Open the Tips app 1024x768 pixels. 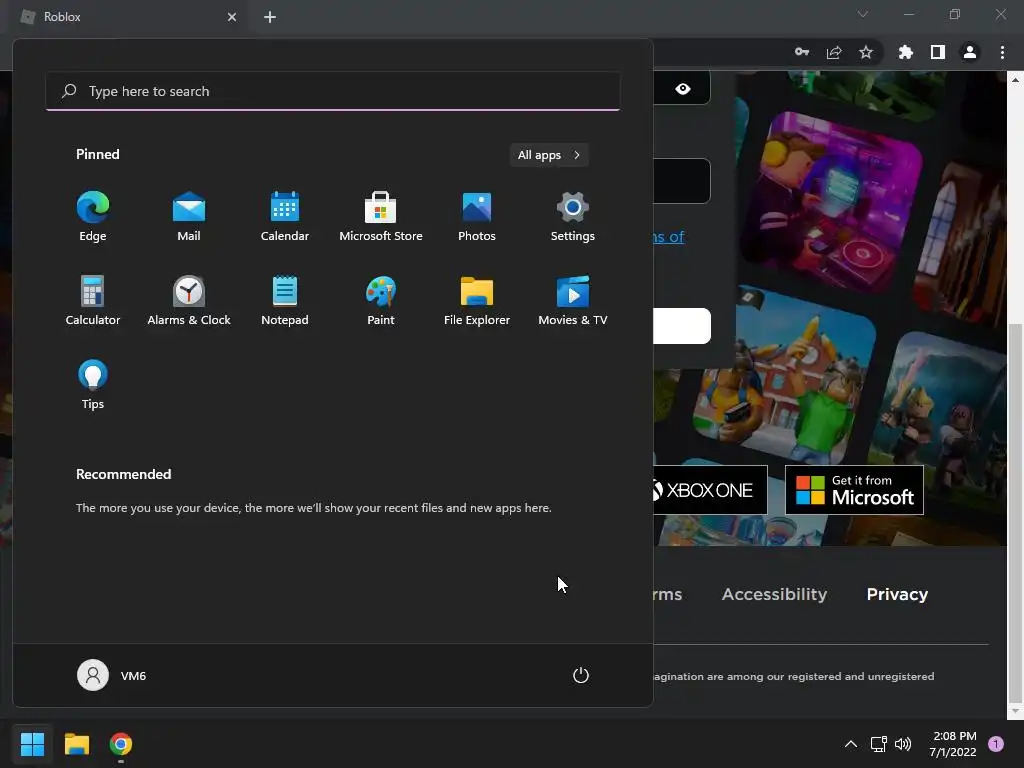tap(93, 385)
